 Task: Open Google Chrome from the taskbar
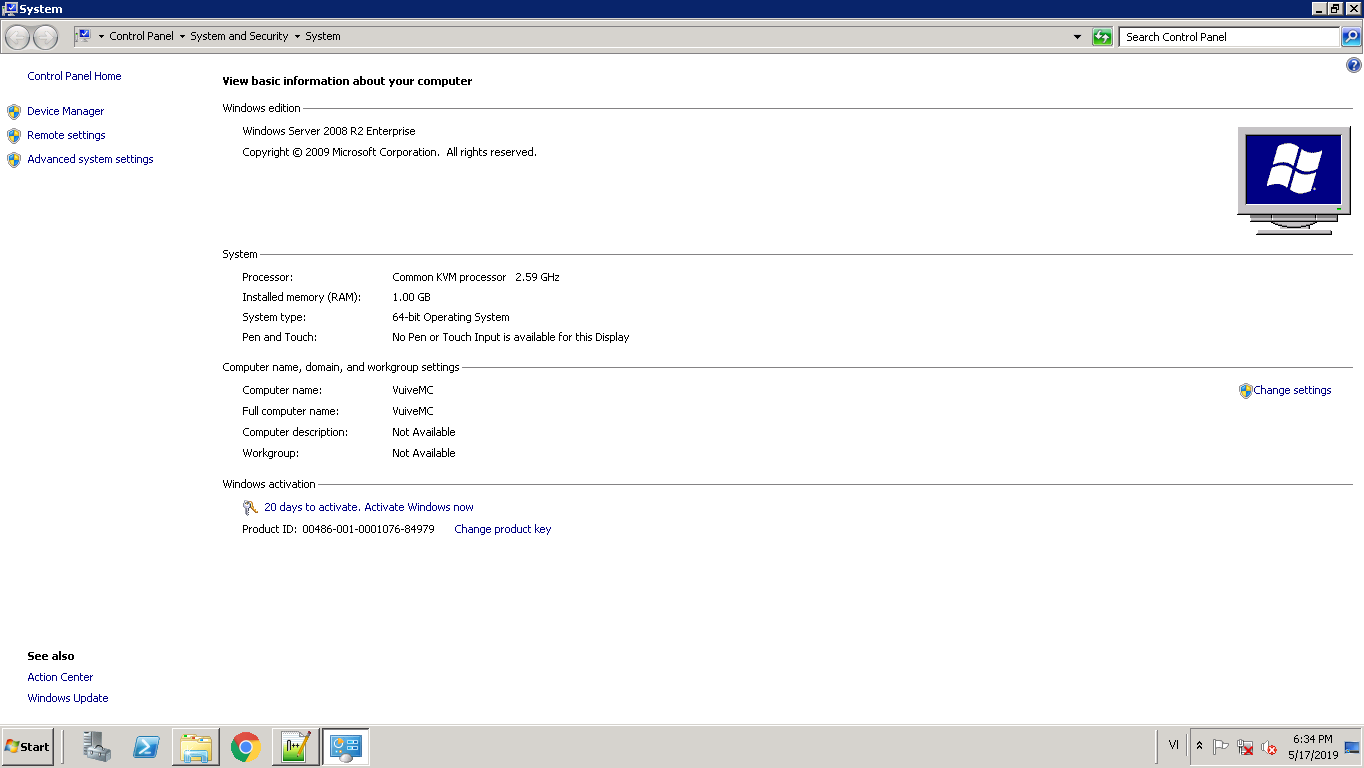[x=246, y=747]
